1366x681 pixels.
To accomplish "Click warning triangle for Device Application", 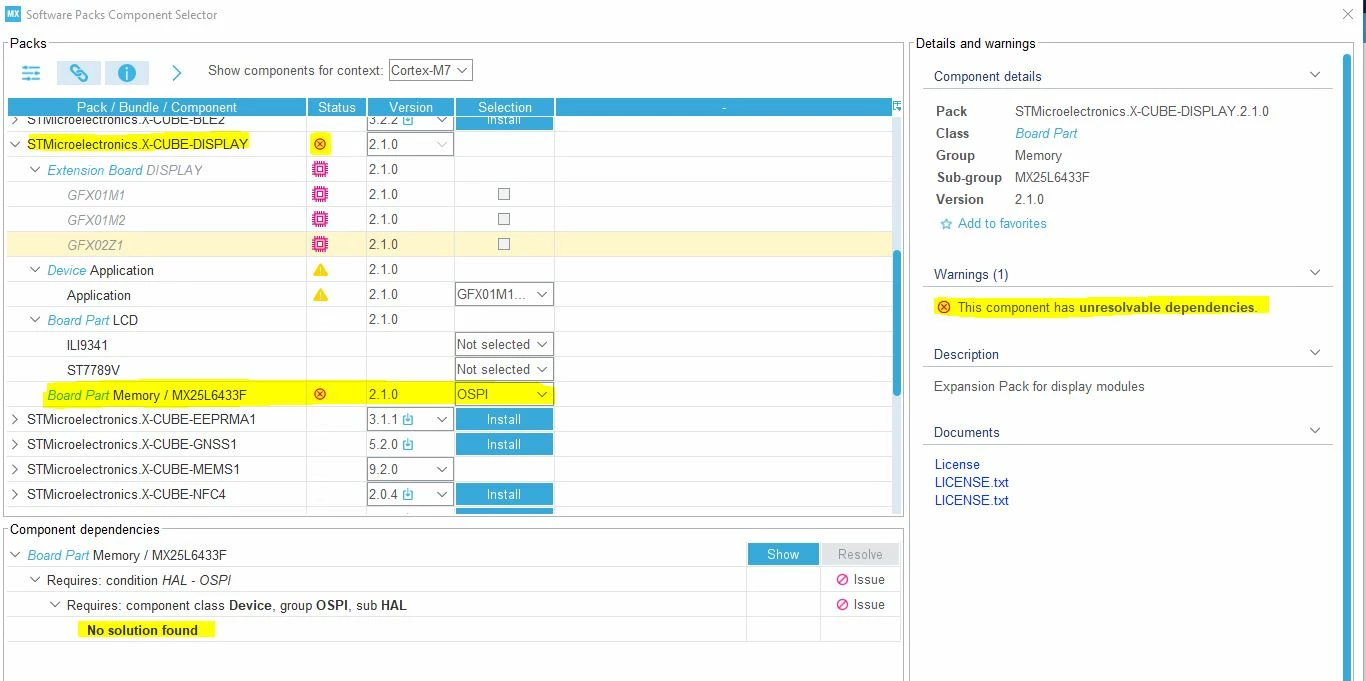I will pyautogui.click(x=320, y=270).
